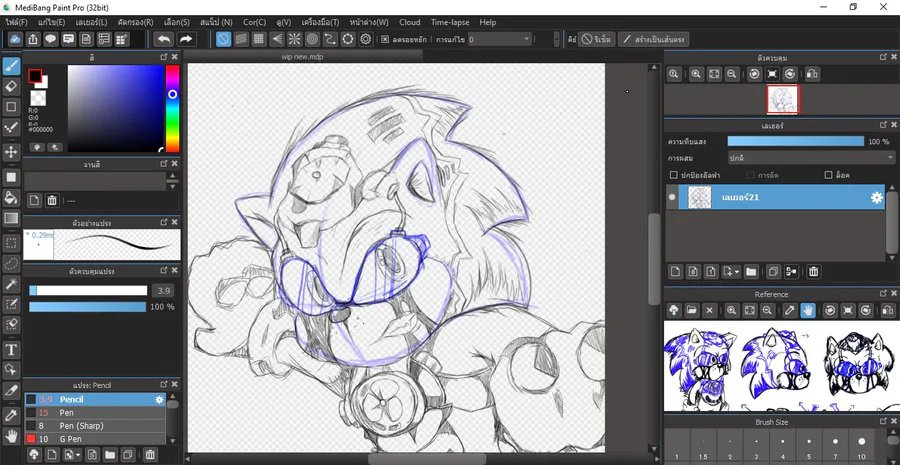Click the Redo arrow in toolbar
Viewport: 900px width, 465px height.
(185, 39)
